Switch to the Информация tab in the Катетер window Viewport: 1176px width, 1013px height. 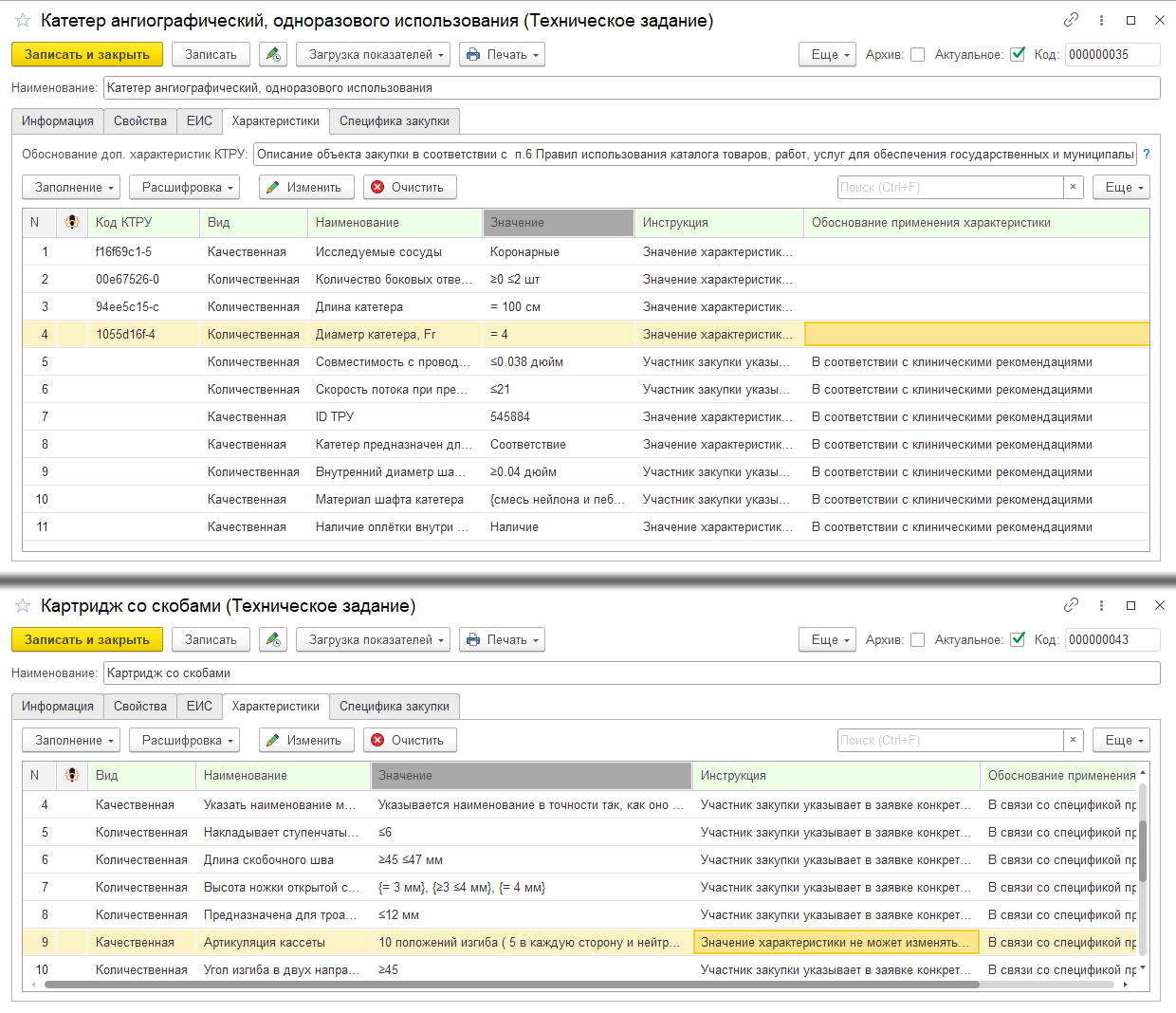click(x=58, y=121)
